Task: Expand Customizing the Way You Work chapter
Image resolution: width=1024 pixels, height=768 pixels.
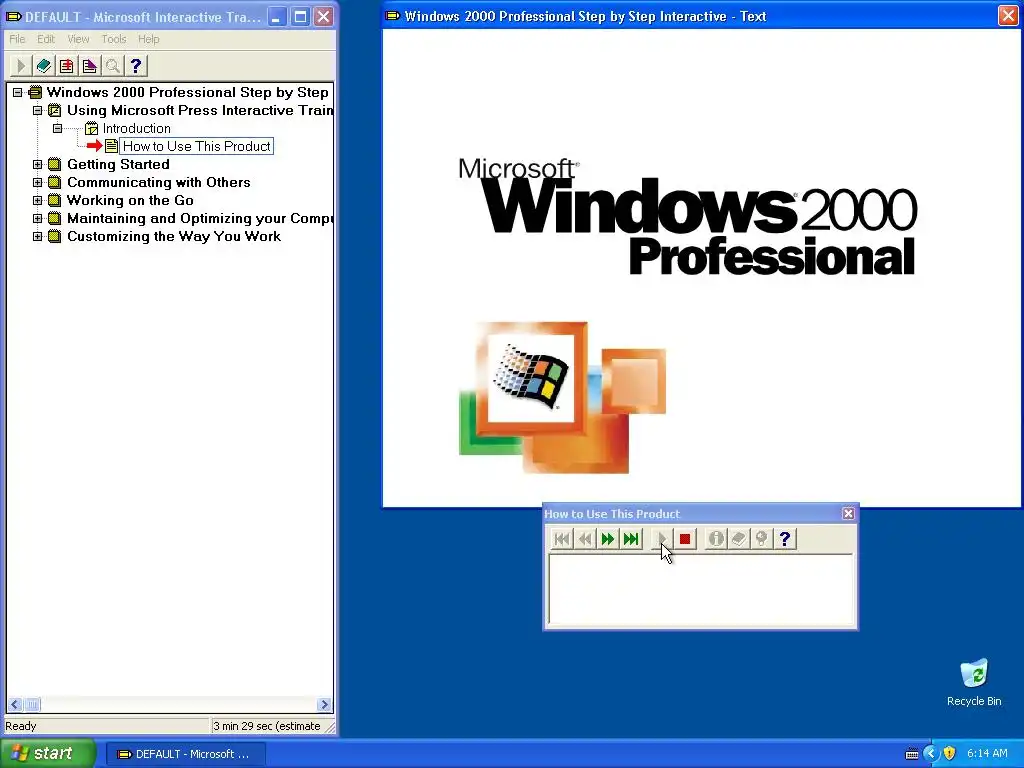Action: 37,236
